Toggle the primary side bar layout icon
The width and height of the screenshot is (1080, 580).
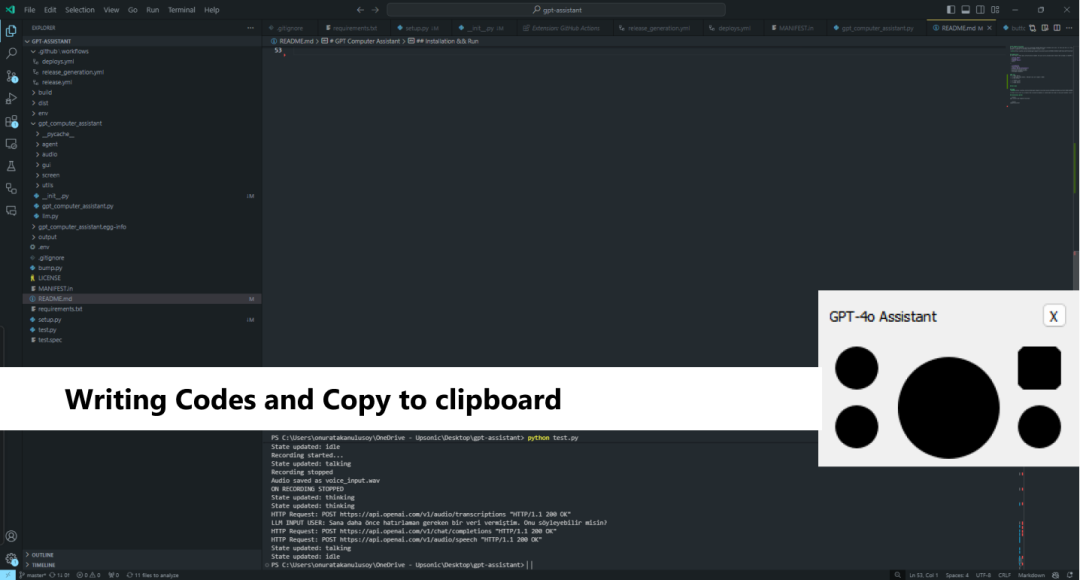(951, 10)
